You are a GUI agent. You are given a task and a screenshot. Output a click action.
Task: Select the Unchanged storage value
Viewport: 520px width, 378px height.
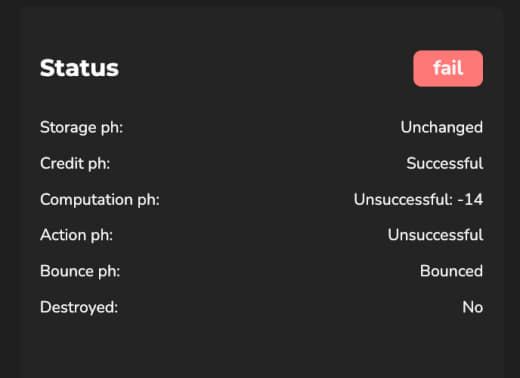tap(442, 127)
